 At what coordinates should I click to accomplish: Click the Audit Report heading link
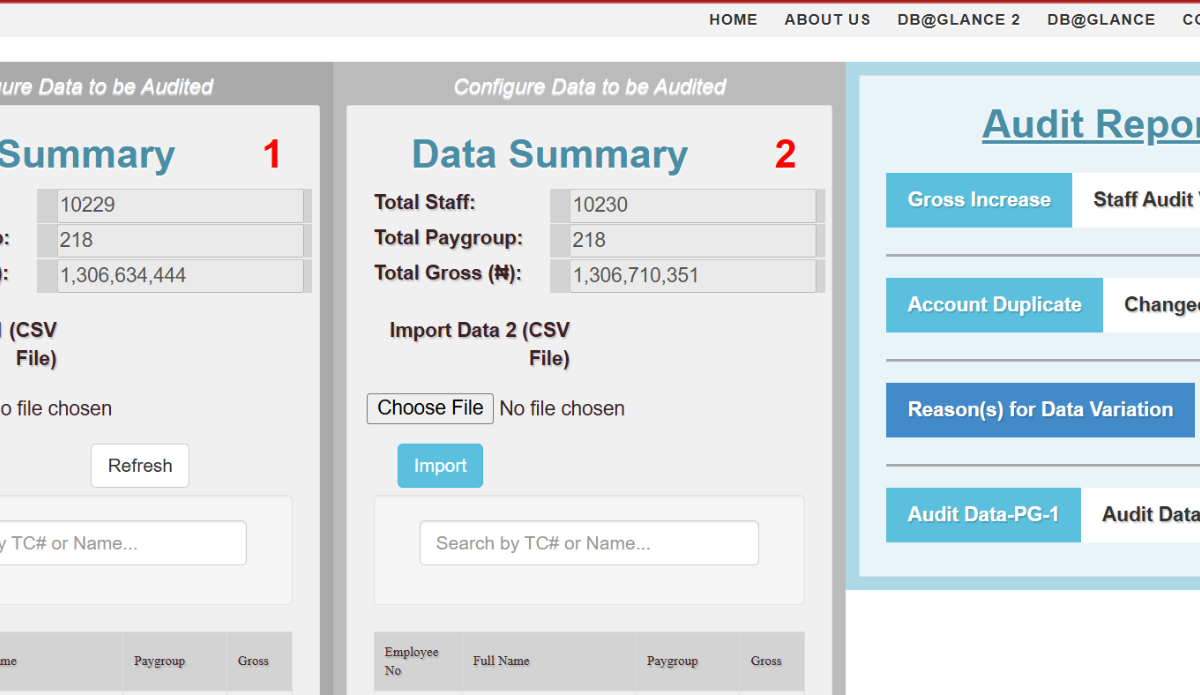tap(1090, 124)
